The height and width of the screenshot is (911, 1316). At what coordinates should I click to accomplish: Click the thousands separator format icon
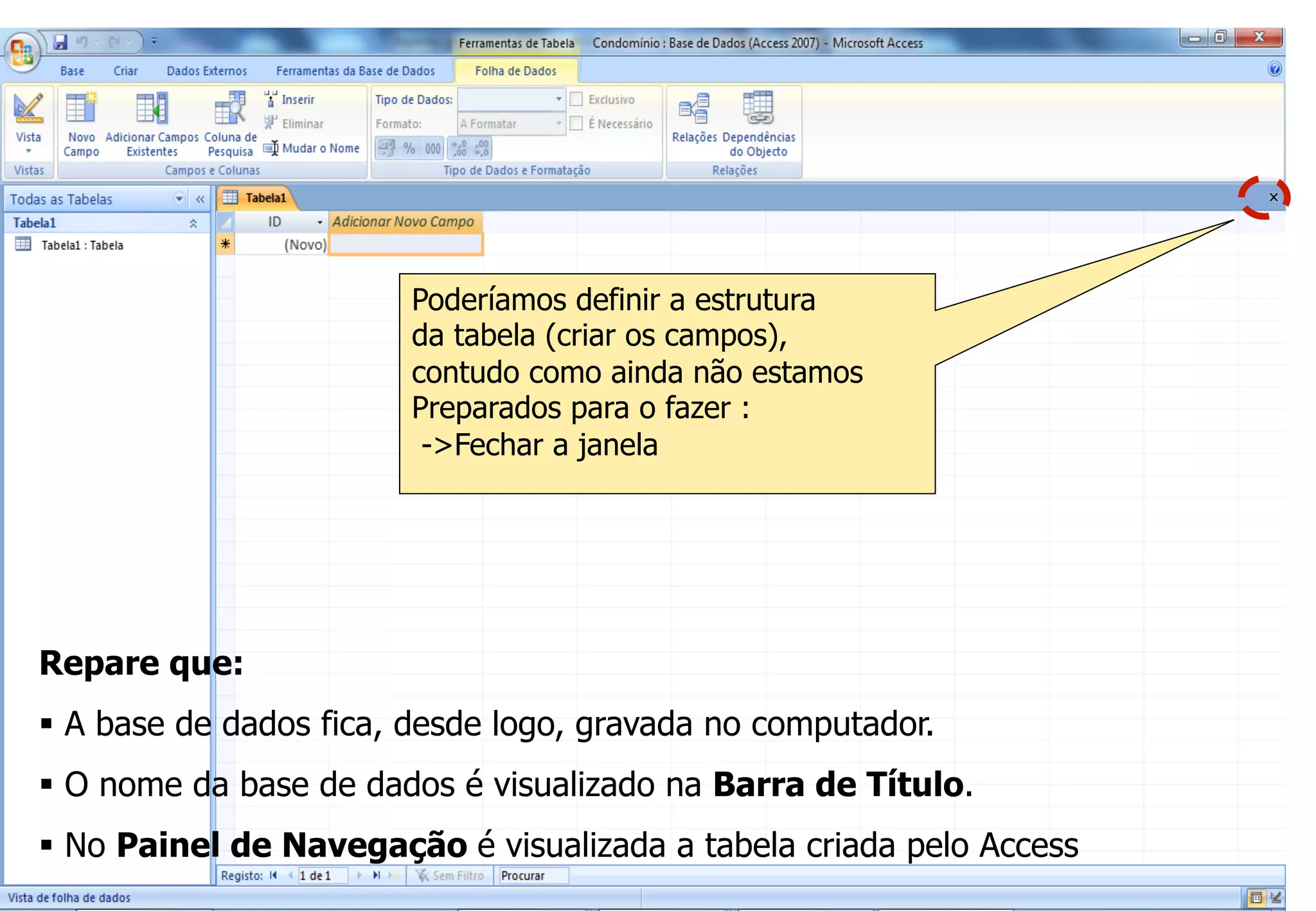432,148
